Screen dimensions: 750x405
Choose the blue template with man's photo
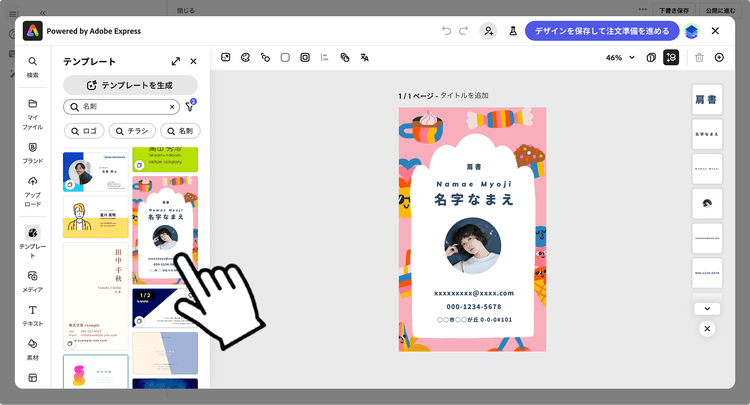click(x=96, y=172)
